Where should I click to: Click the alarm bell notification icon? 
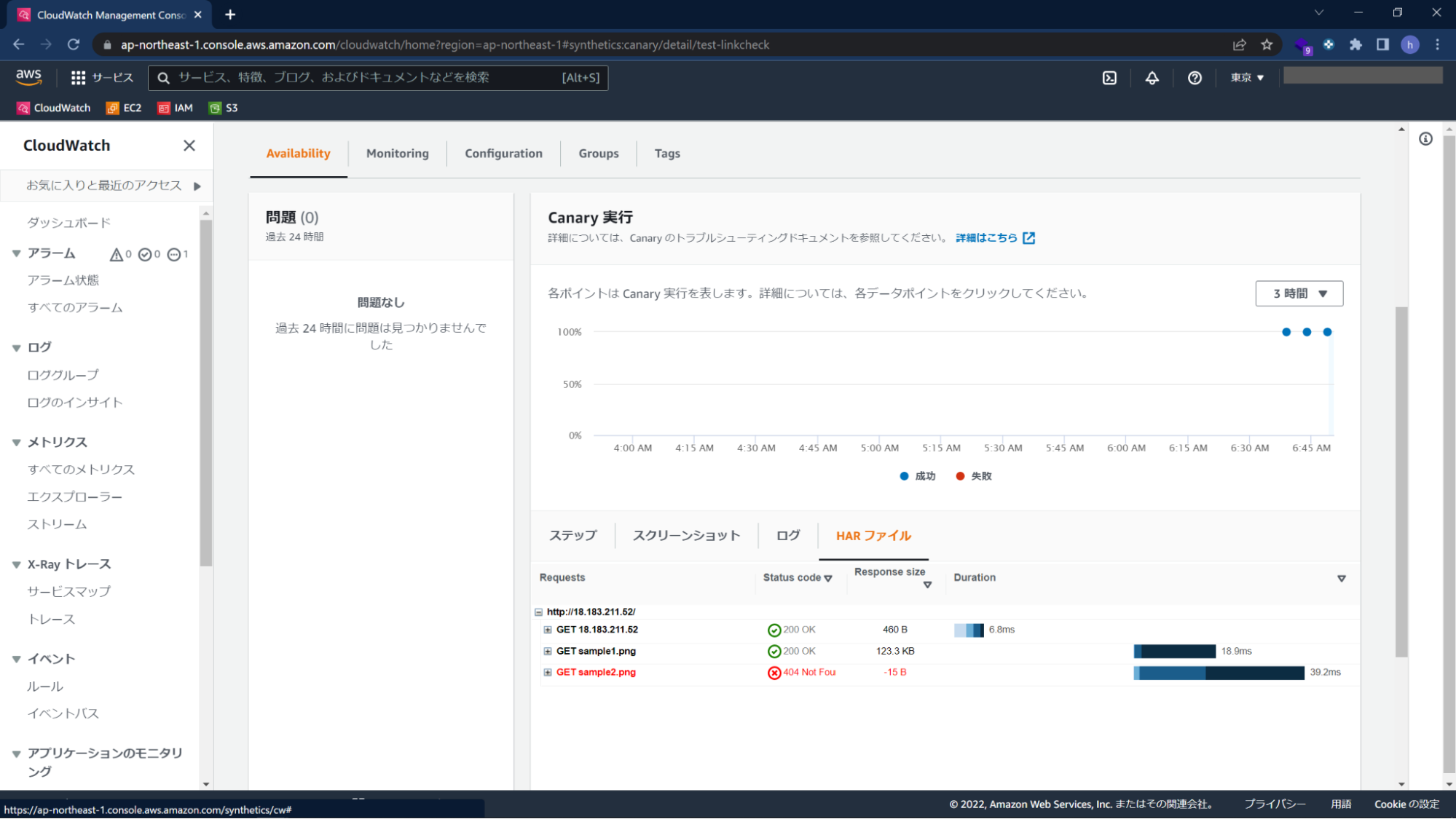point(1151,77)
